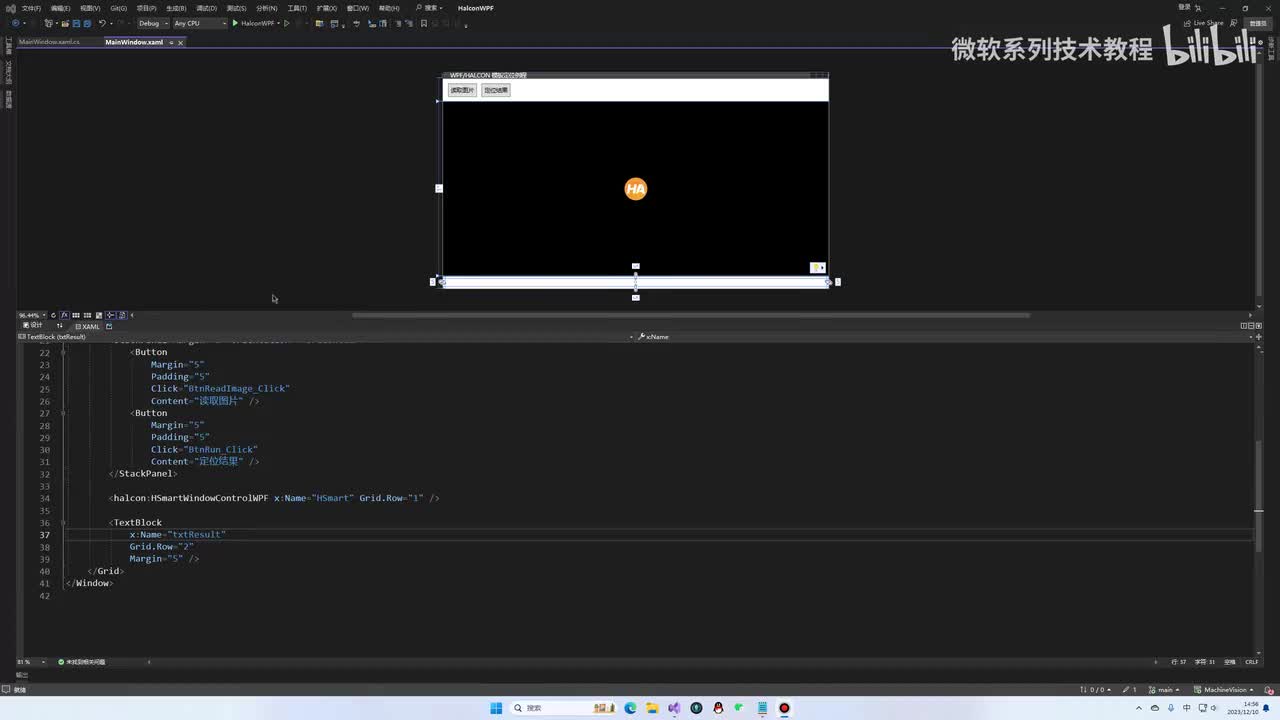Click the Open File folder toolbar icon

pos(65,23)
